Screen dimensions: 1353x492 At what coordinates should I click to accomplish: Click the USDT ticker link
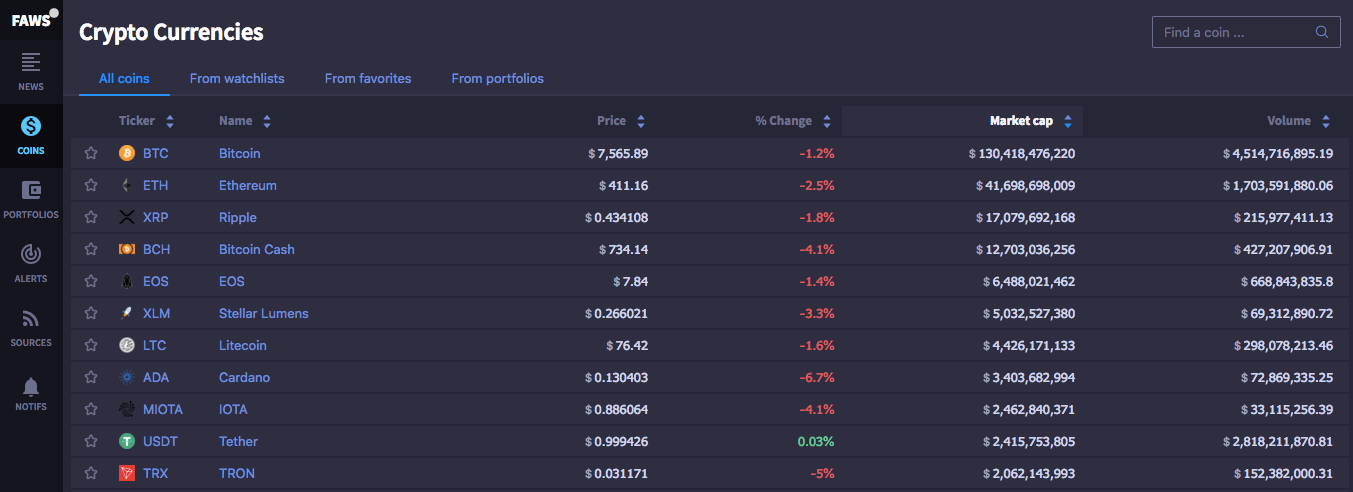tap(159, 441)
